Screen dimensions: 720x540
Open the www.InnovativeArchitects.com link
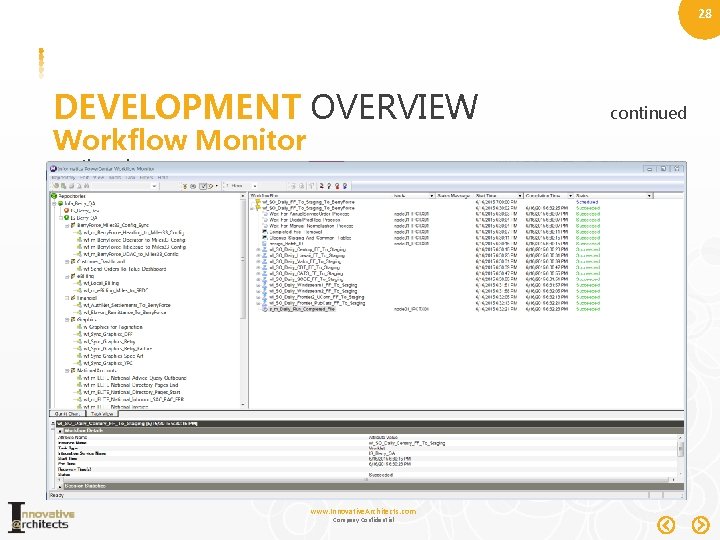tap(363, 511)
